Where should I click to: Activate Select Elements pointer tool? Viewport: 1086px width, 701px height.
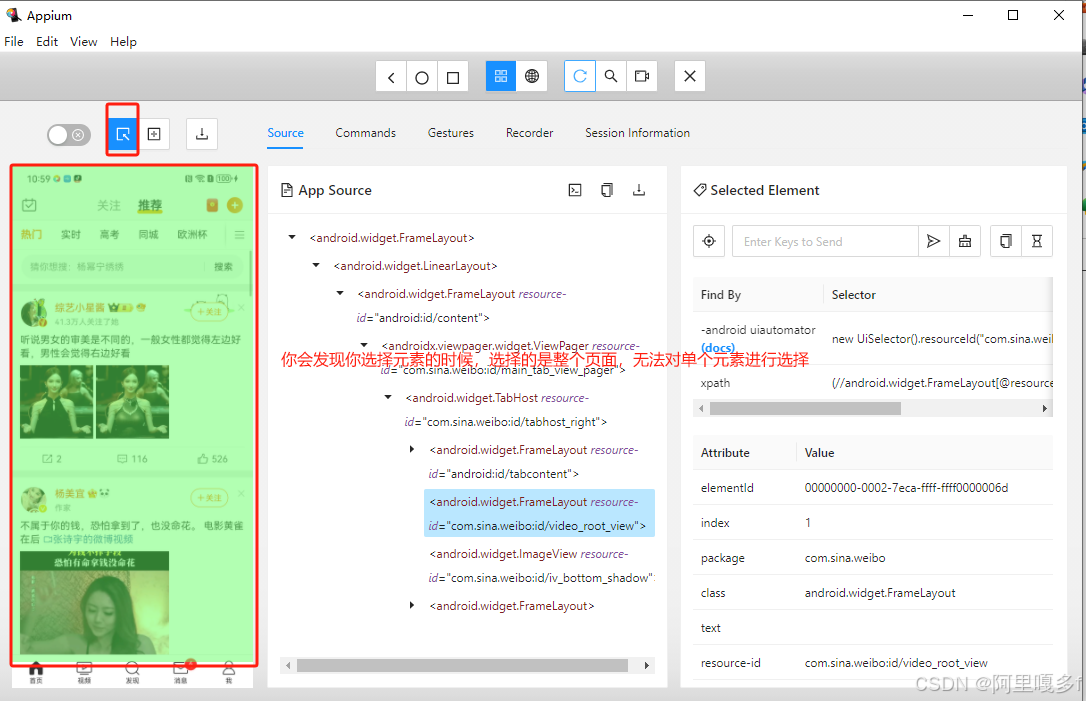(x=123, y=134)
